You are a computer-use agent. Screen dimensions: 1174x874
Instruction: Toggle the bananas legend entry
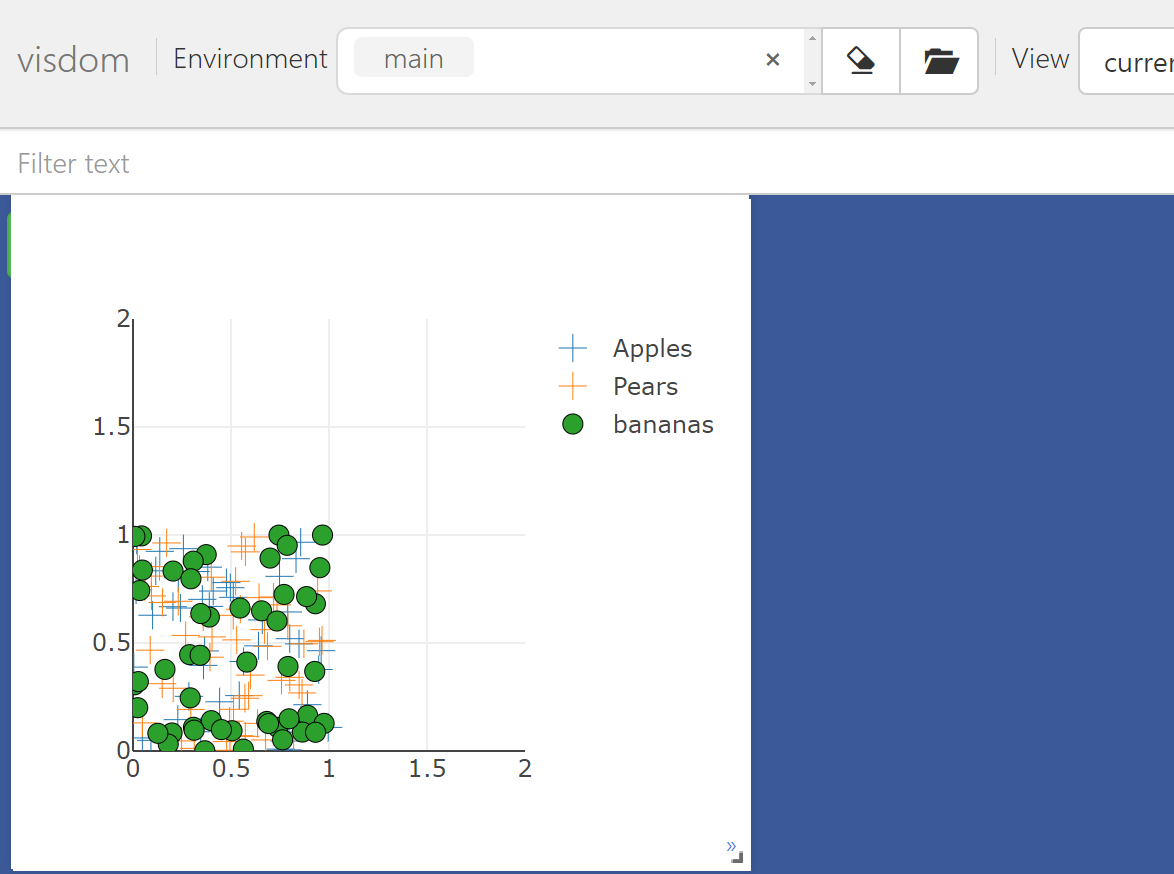coord(663,425)
